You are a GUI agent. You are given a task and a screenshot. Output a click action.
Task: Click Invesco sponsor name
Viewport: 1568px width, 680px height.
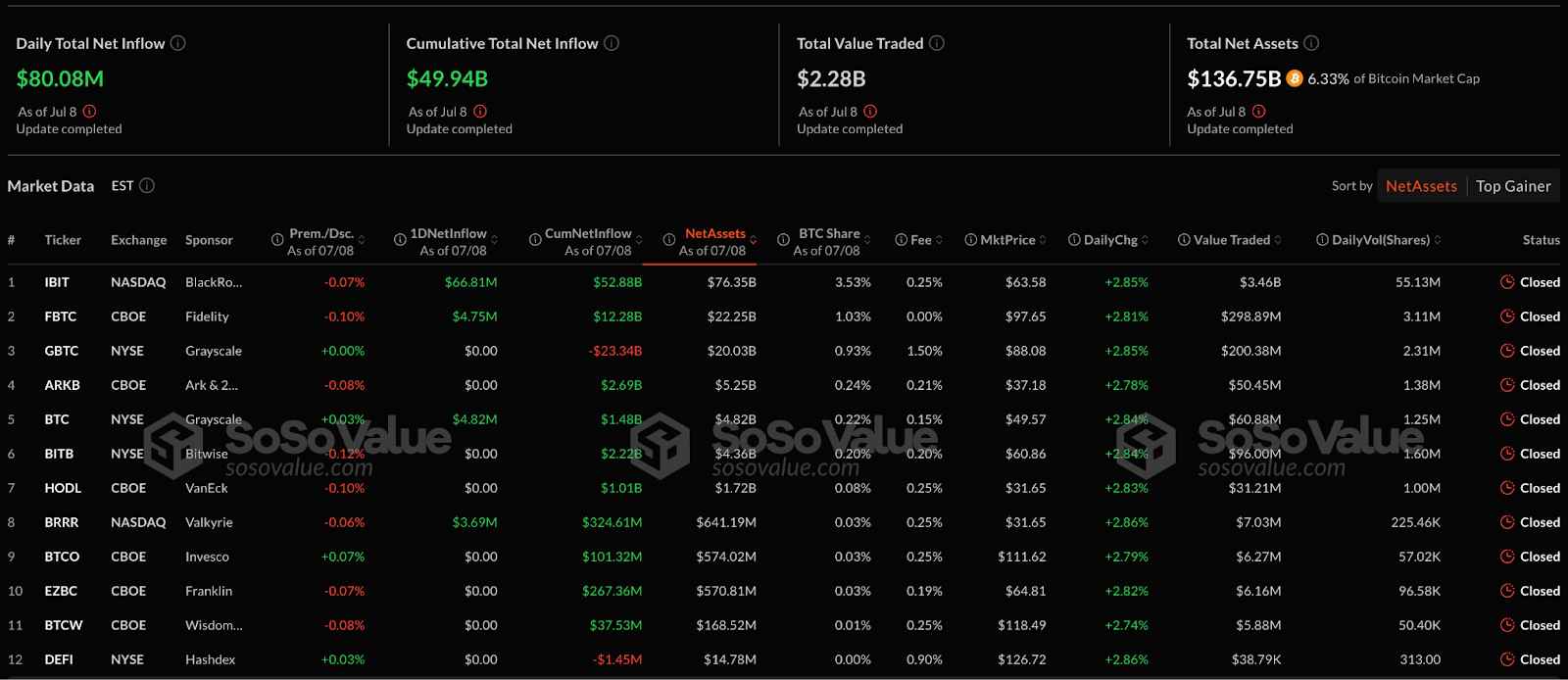207,557
